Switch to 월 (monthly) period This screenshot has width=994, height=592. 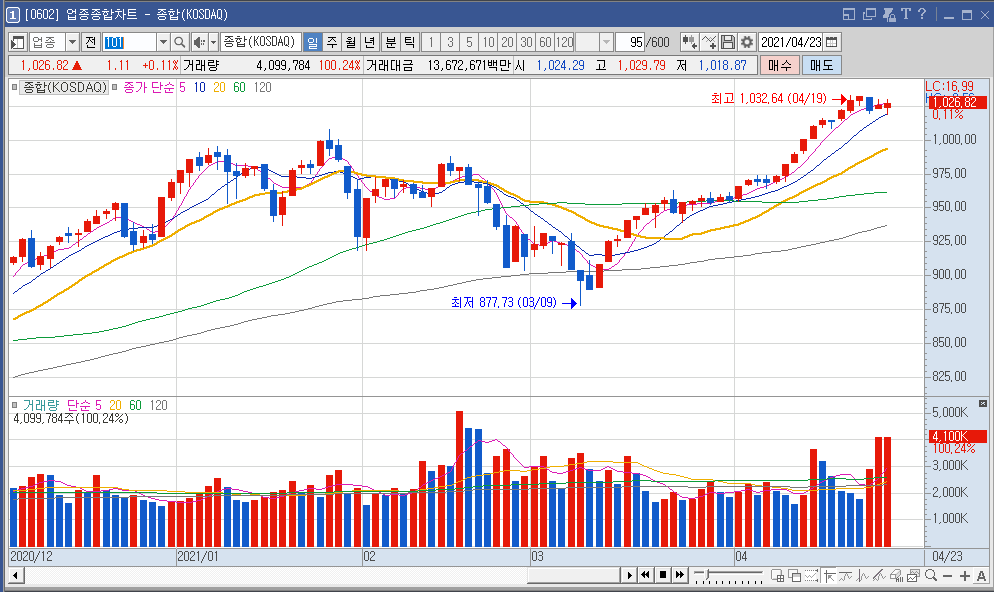pos(351,42)
